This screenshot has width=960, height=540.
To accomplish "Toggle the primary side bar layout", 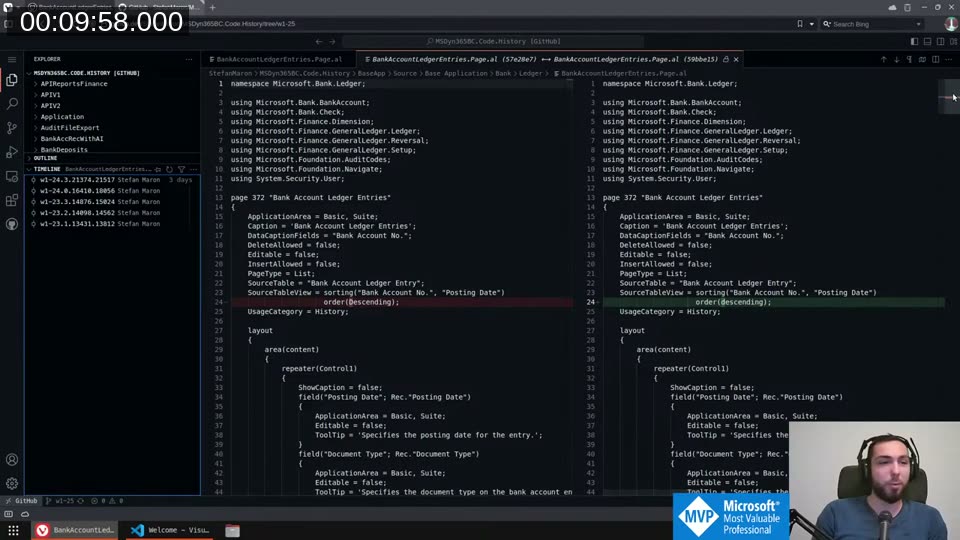I will (914, 42).
